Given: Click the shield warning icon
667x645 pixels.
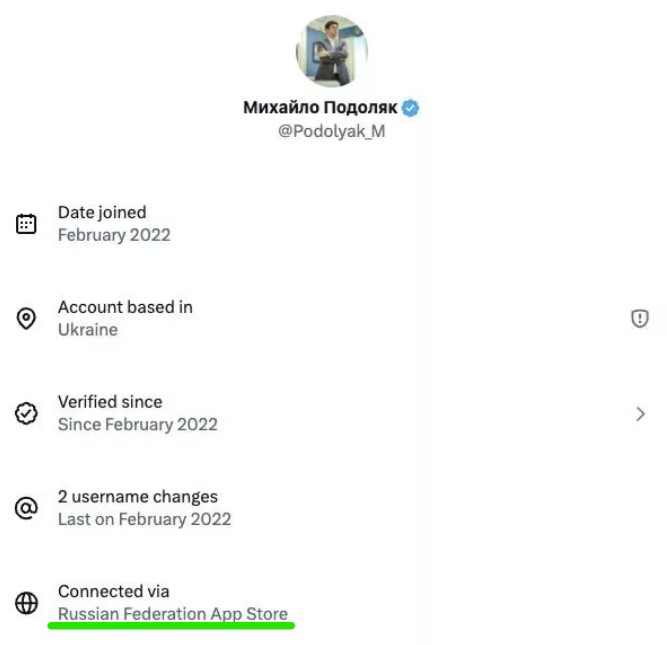Looking at the screenshot, I should pos(640,318).
